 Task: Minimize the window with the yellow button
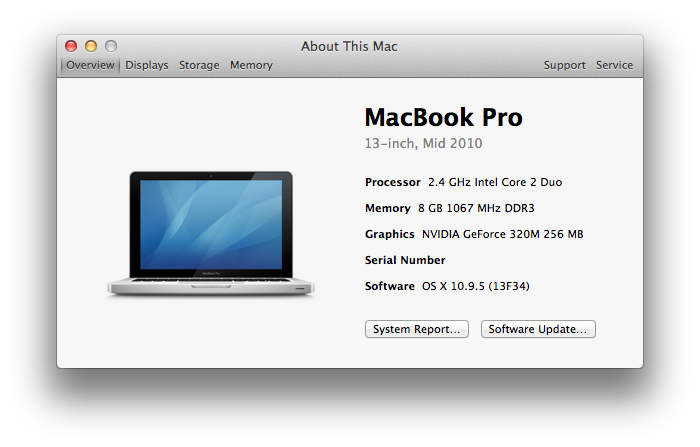pyautogui.click(x=91, y=46)
